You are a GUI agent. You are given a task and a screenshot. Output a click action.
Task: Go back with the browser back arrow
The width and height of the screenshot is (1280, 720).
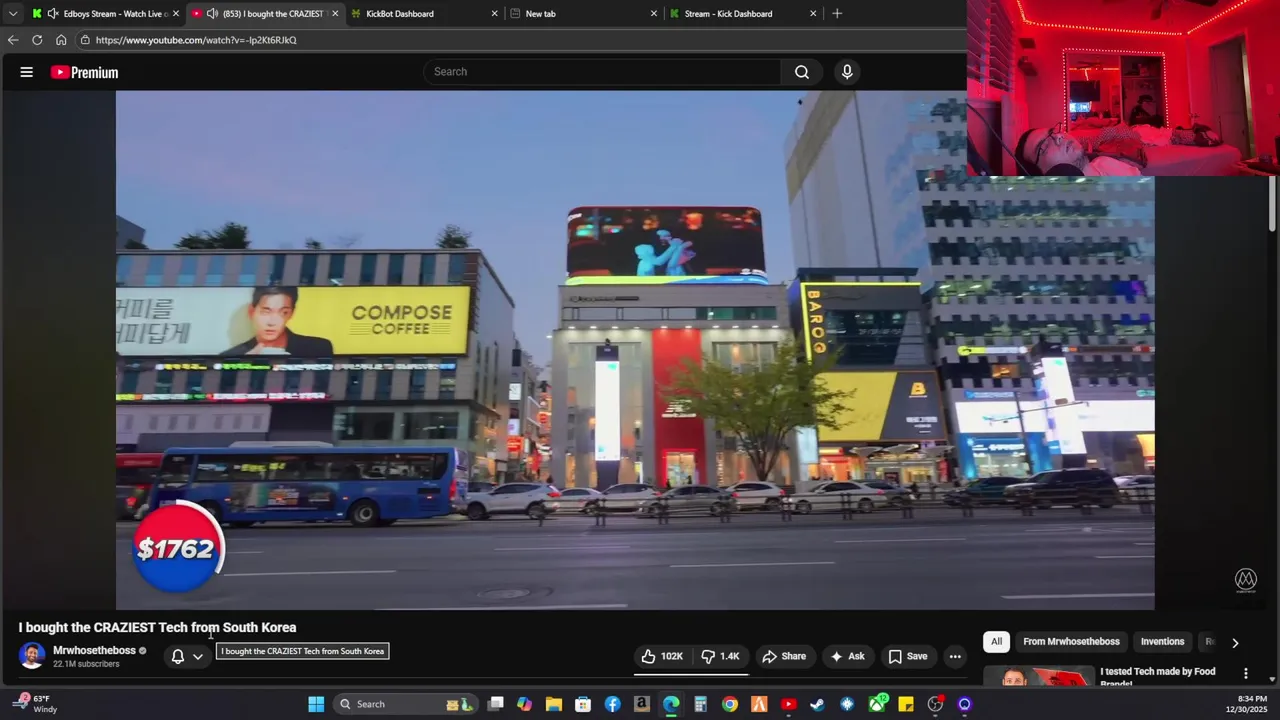(12, 40)
